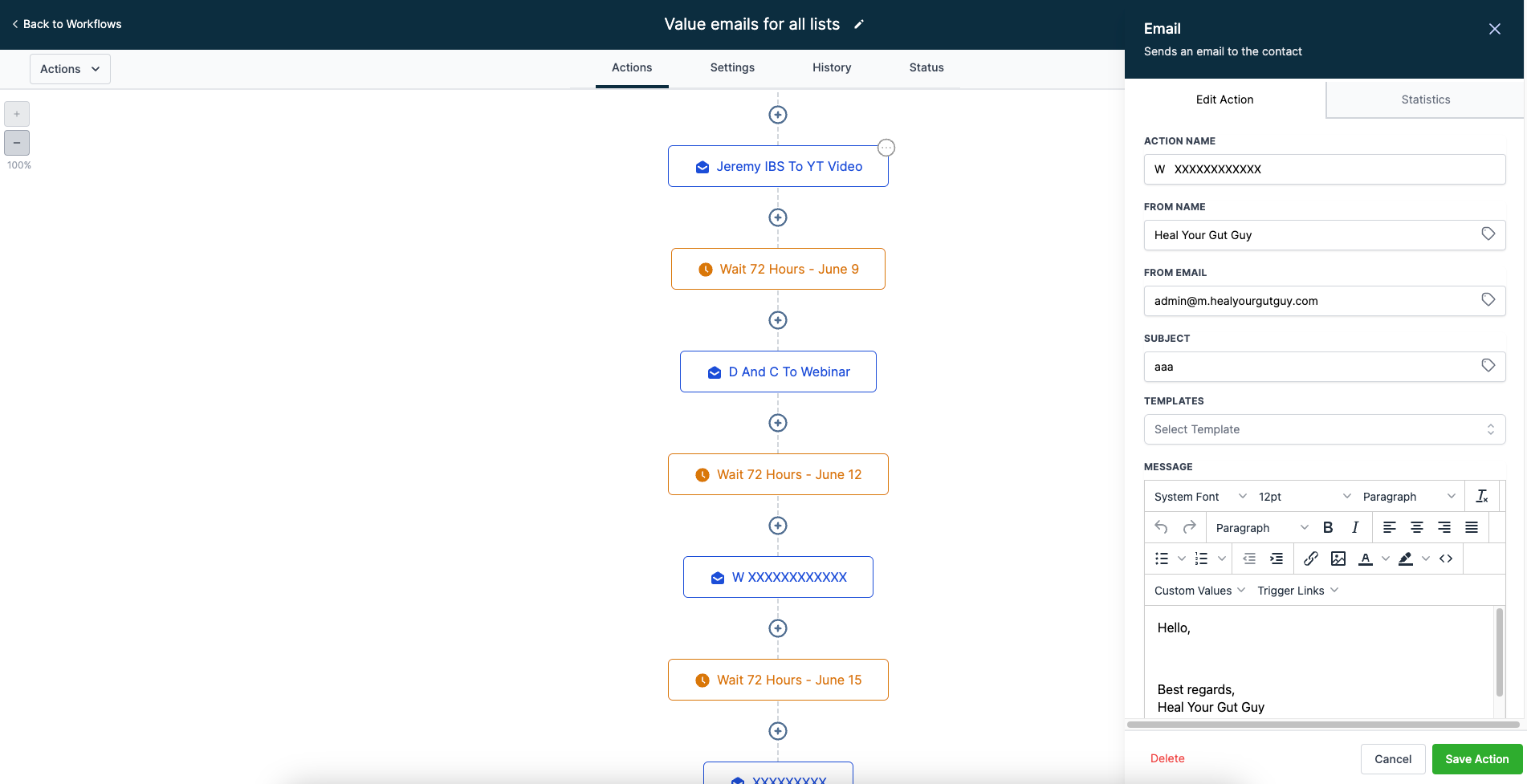This screenshot has height=784, width=1527.
Task: Click the insert image icon
Action: pos(1338,559)
